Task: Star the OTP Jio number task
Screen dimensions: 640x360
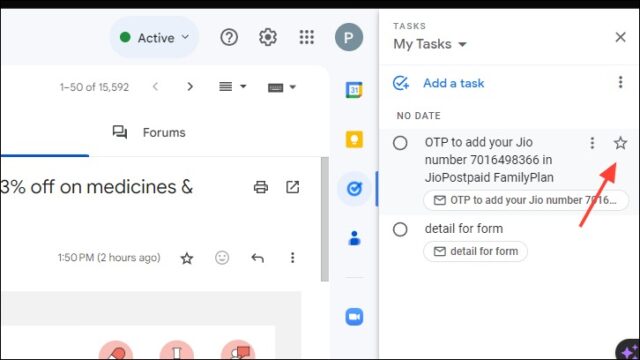Action: click(x=620, y=143)
